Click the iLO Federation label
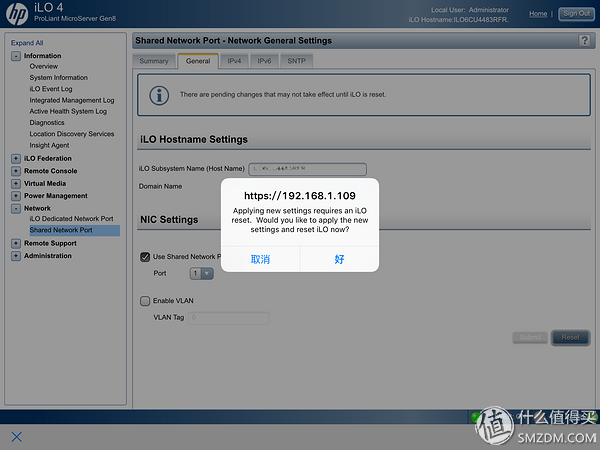 (x=48, y=158)
